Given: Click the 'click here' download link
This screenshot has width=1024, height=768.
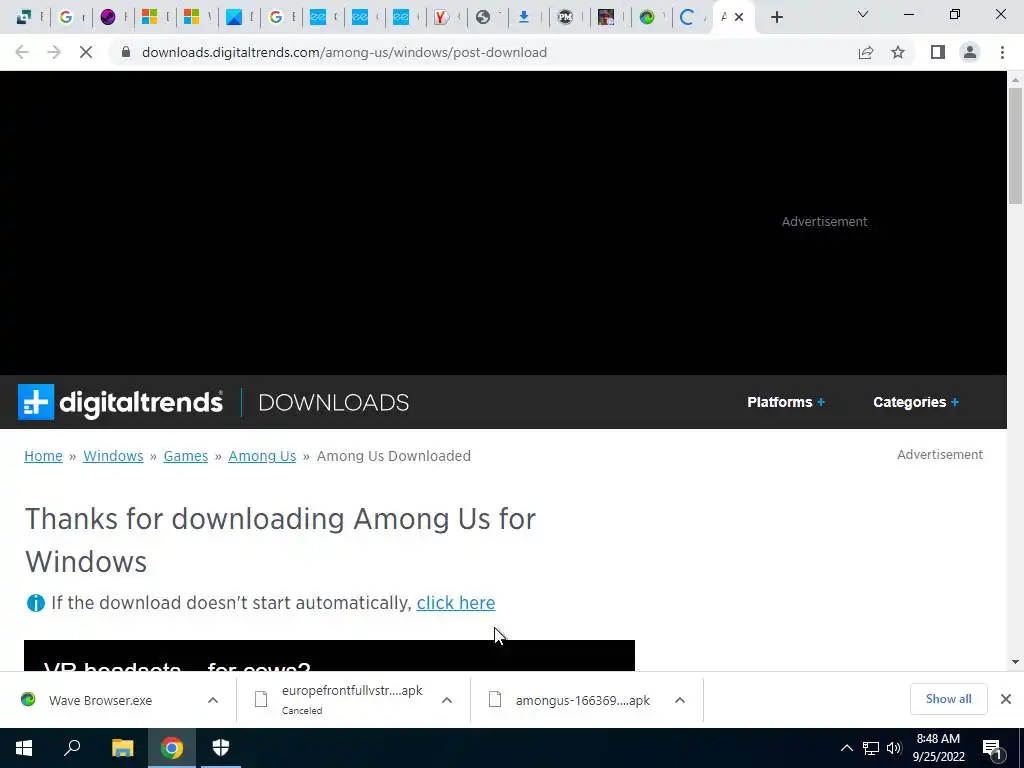Looking at the screenshot, I should [x=456, y=602].
